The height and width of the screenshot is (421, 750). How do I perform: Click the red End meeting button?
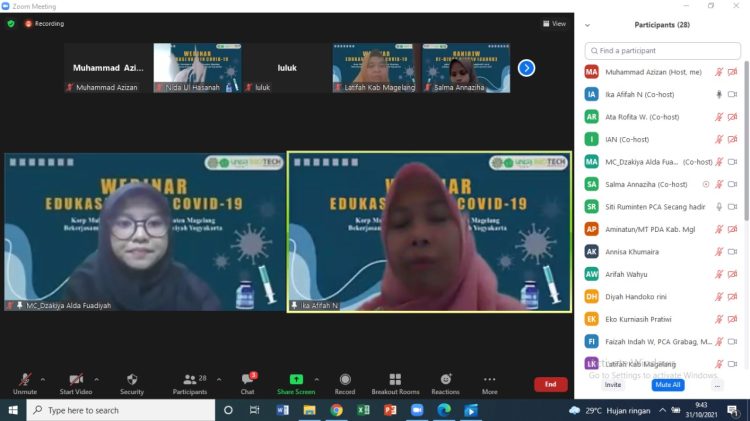550,384
